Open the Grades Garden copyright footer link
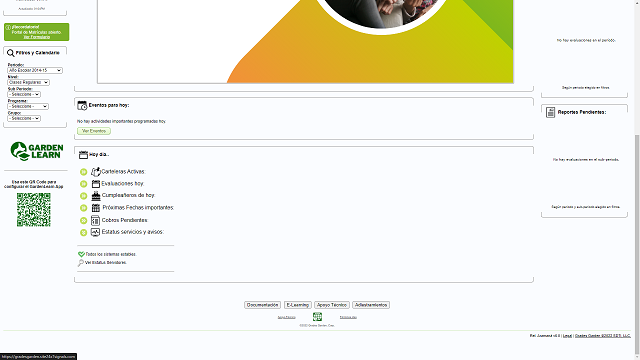Image resolution: width=640 pixels, height=360 pixels. (x=602, y=336)
